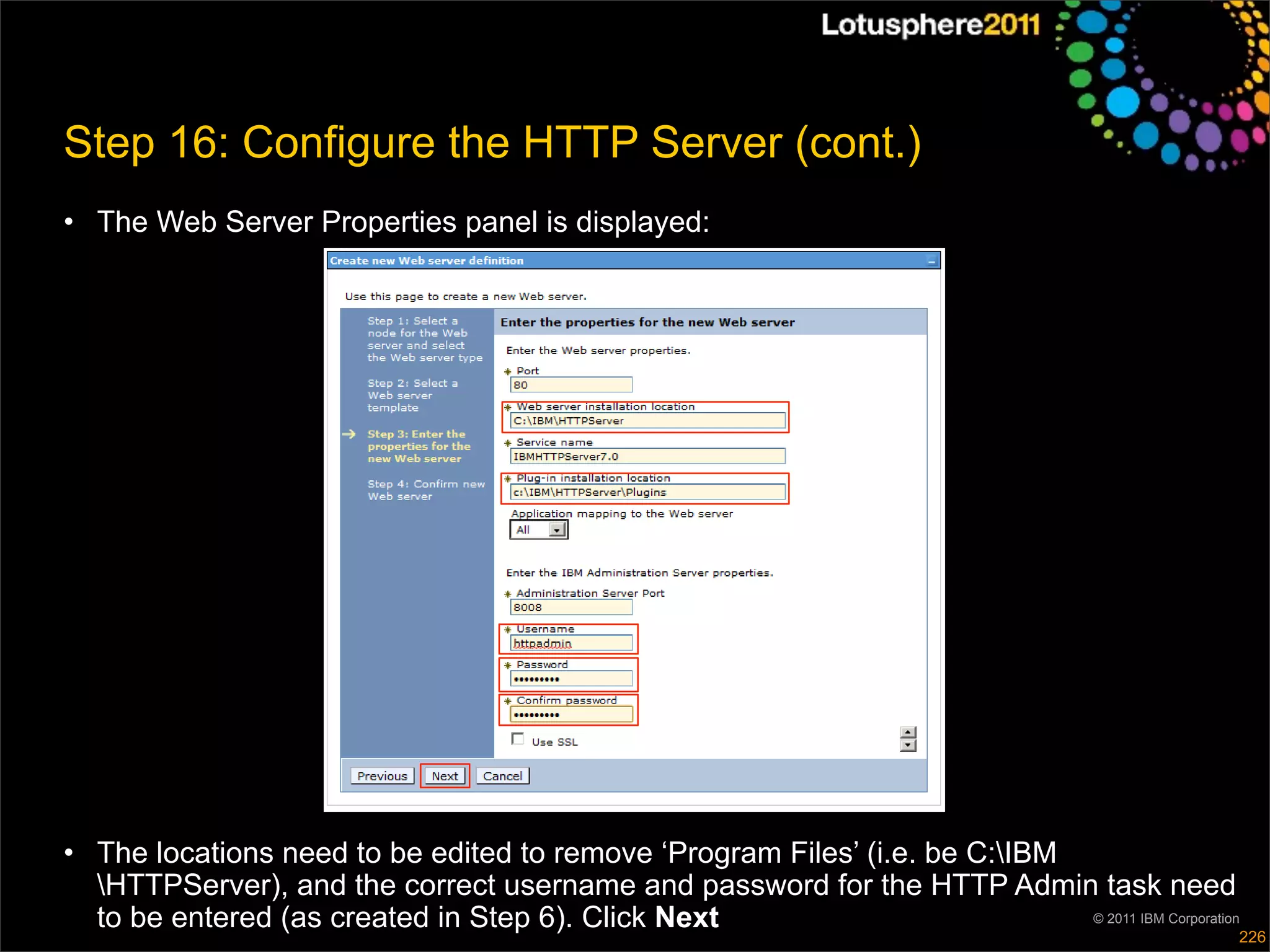Select Step 4: Confirm new Web server
This screenshot has width=1270, height=952.
click(426, 490)
